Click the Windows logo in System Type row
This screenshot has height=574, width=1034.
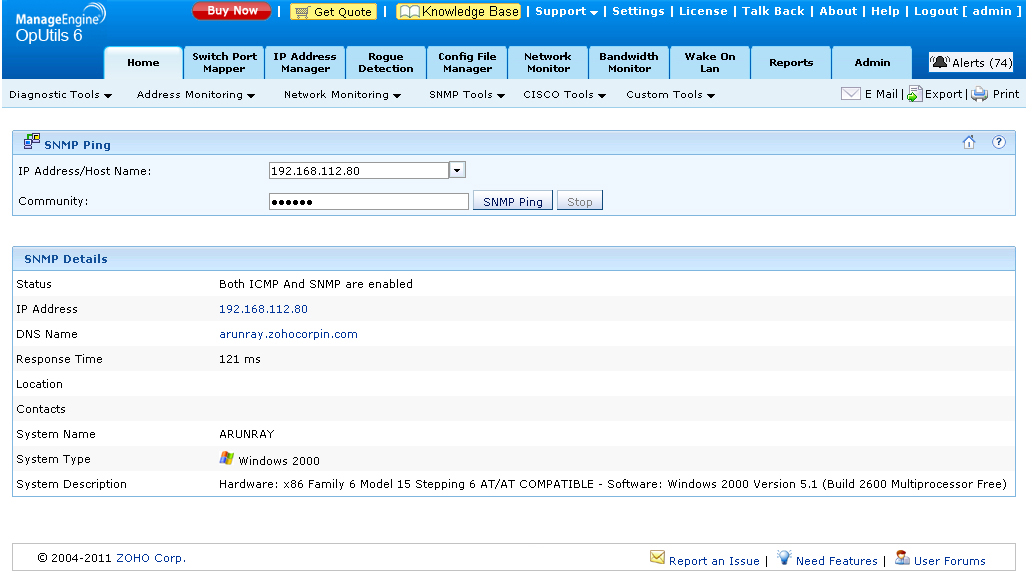click(x=227, y=459)
